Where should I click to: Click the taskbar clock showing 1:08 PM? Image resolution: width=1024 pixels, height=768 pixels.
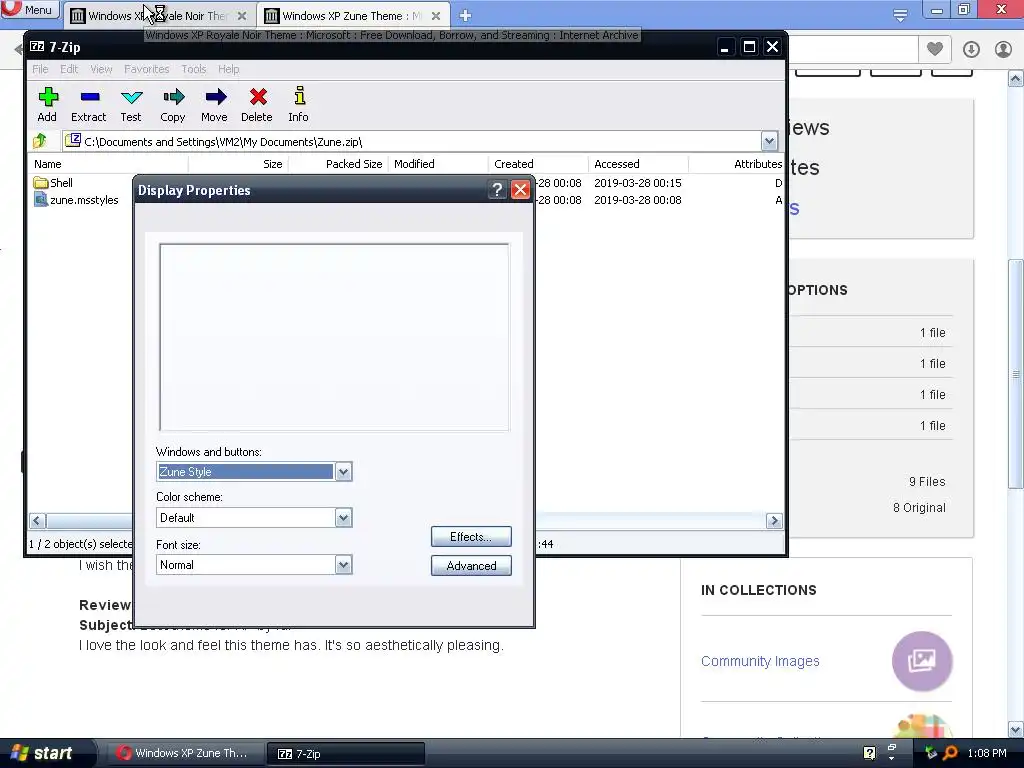click(987, 753)
